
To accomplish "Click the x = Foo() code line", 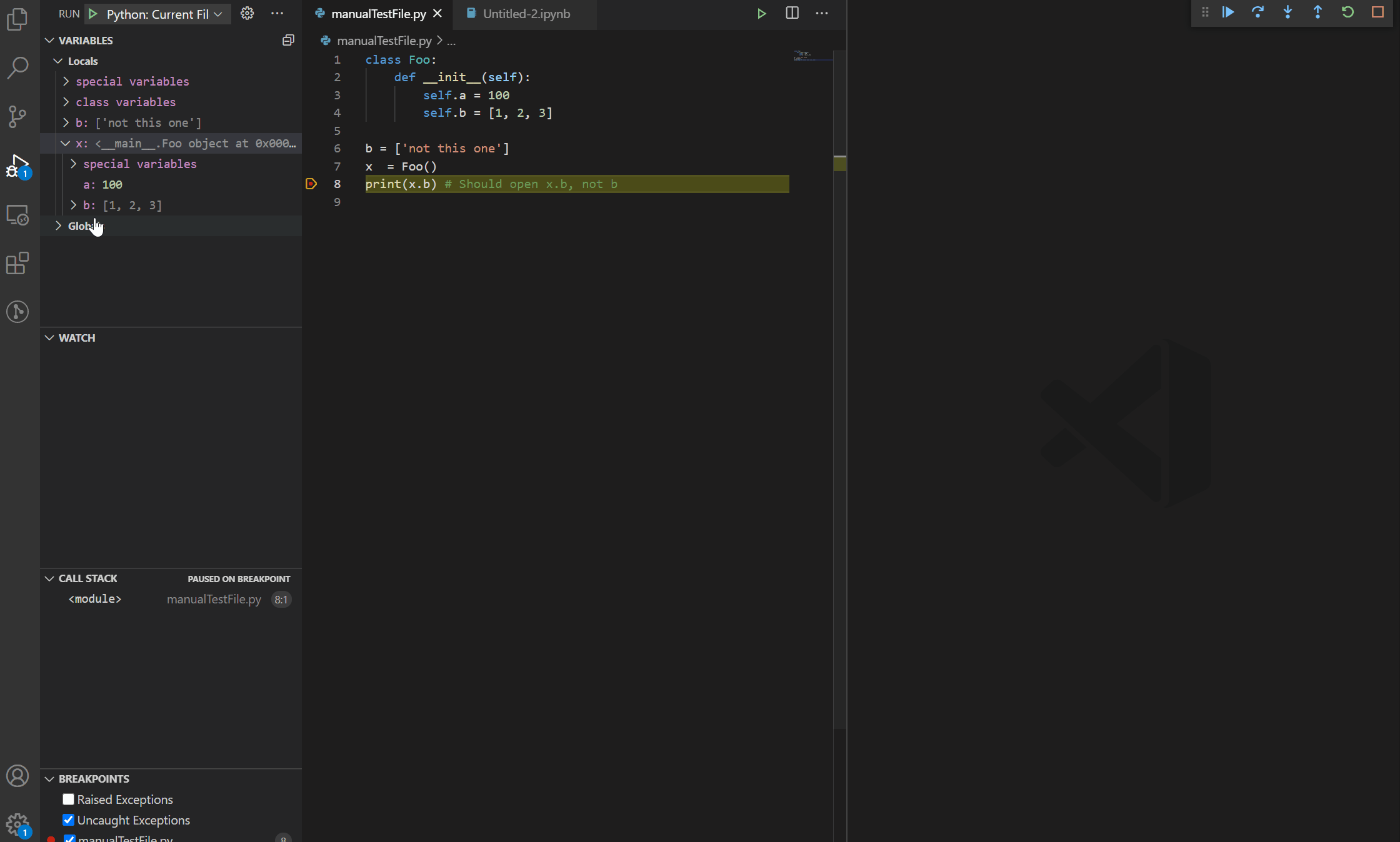I will (401, 166).
